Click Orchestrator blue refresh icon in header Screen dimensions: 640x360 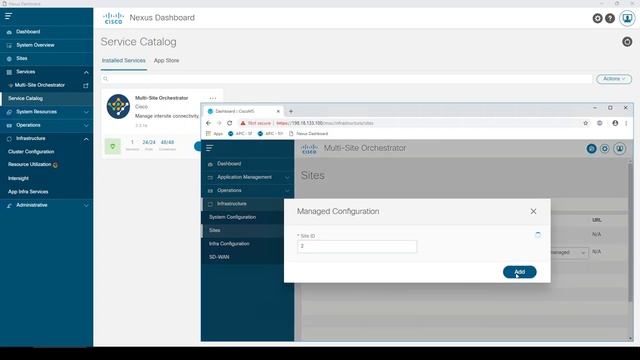pyautogui.click(x=591, y=149)
